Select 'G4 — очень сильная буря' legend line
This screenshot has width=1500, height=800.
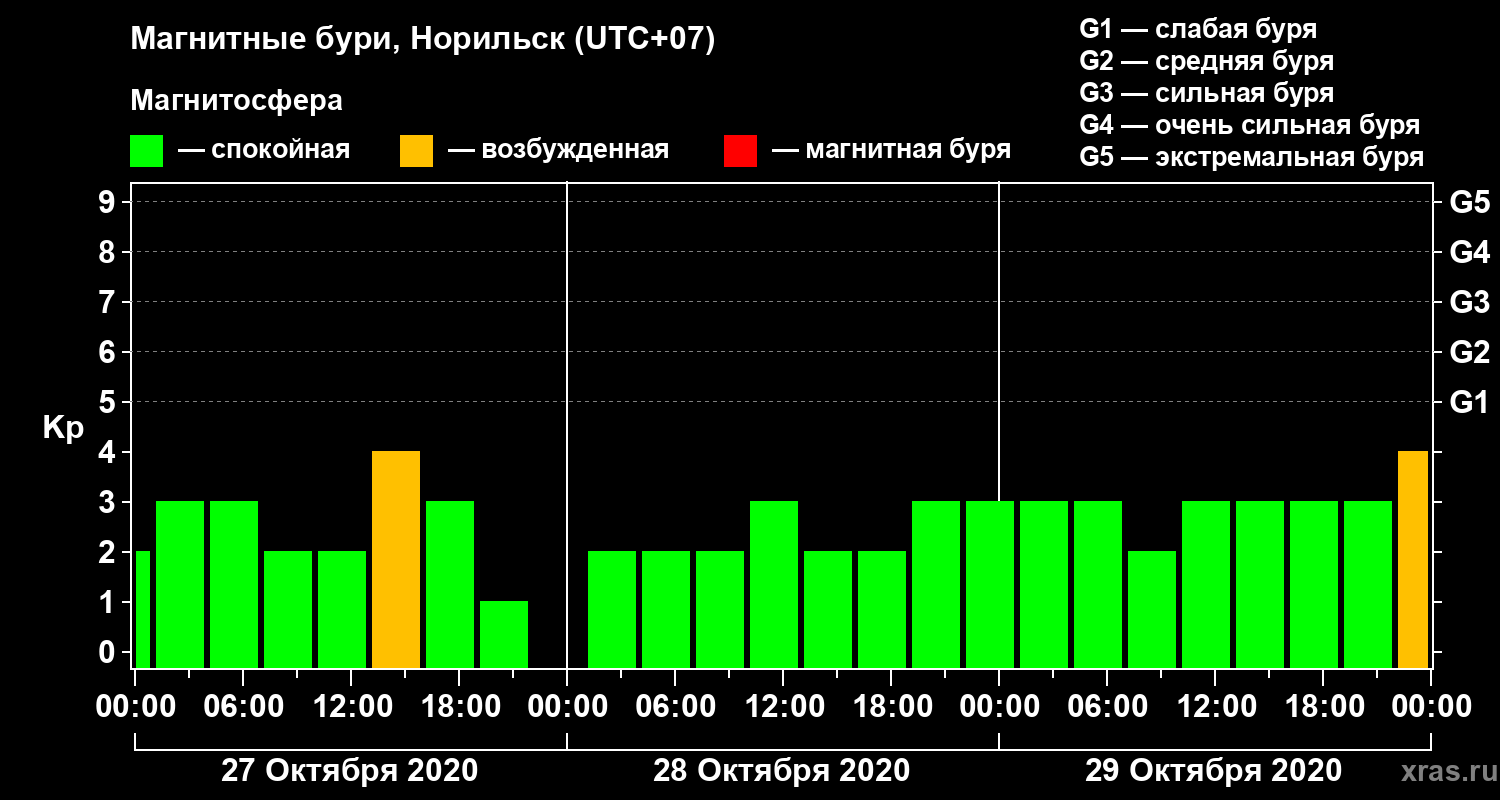point(1249,125)
